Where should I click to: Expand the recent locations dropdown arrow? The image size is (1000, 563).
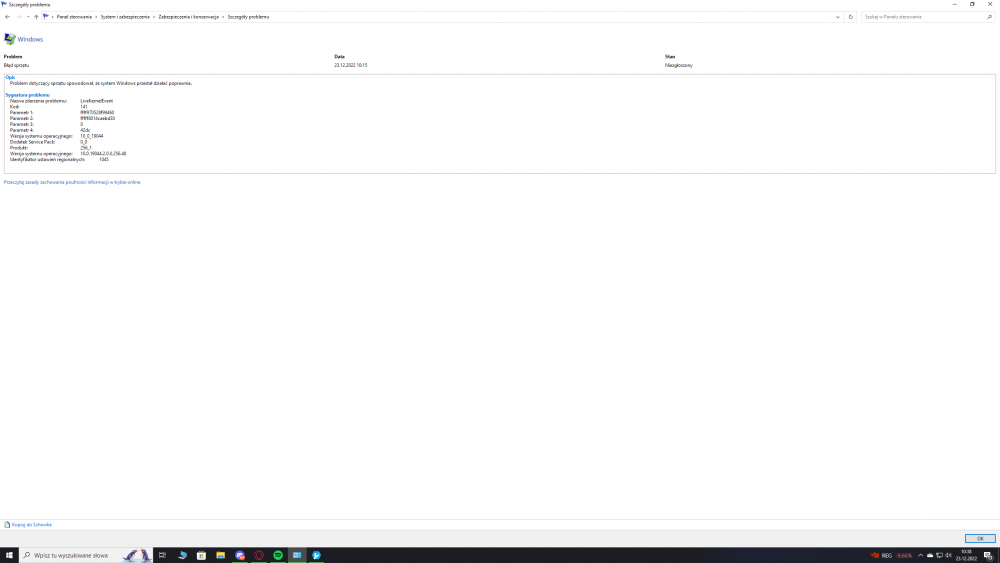(28, 17)
